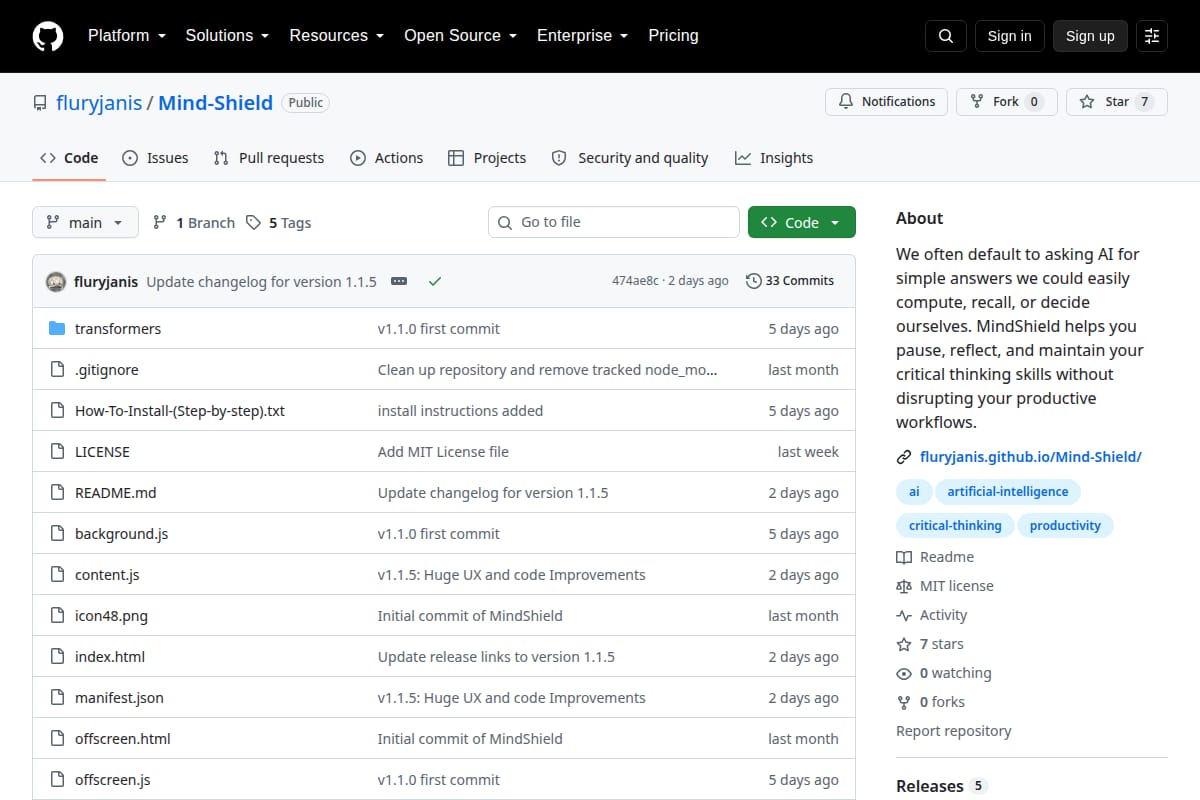Click the fork icon beside 0 forks
Image resolution: width=1200 pixels, height=800 pixels.
click(904, 702)
